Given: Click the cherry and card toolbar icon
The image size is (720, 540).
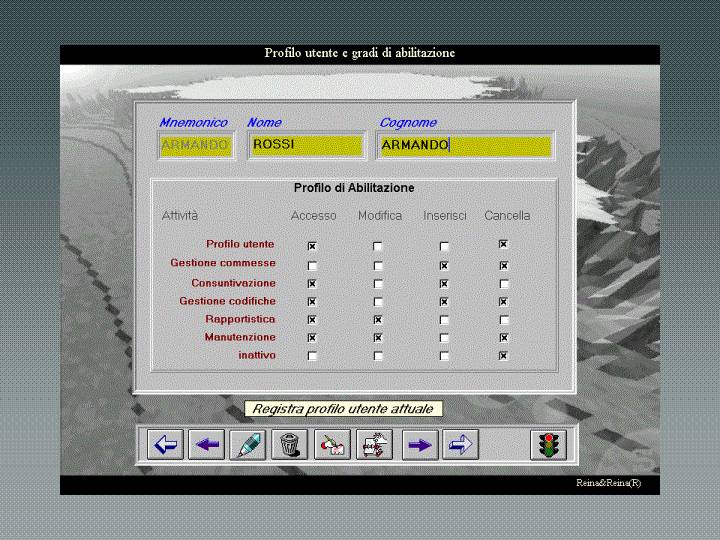Looking at the screenshot, I should coord(332,444).
